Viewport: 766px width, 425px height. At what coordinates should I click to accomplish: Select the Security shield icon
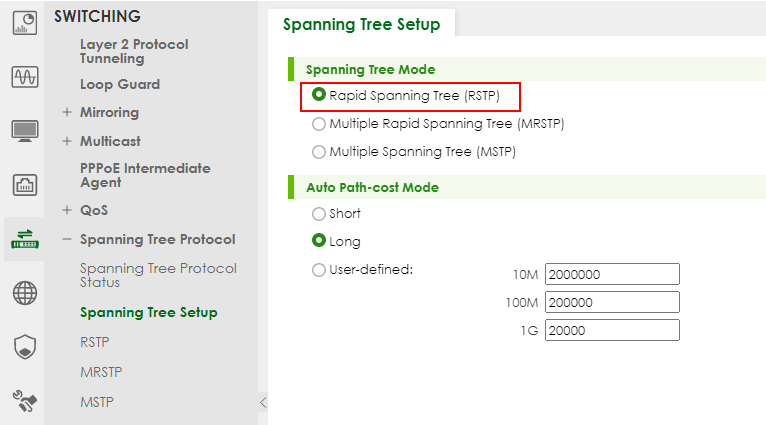(x=25, y=347)
